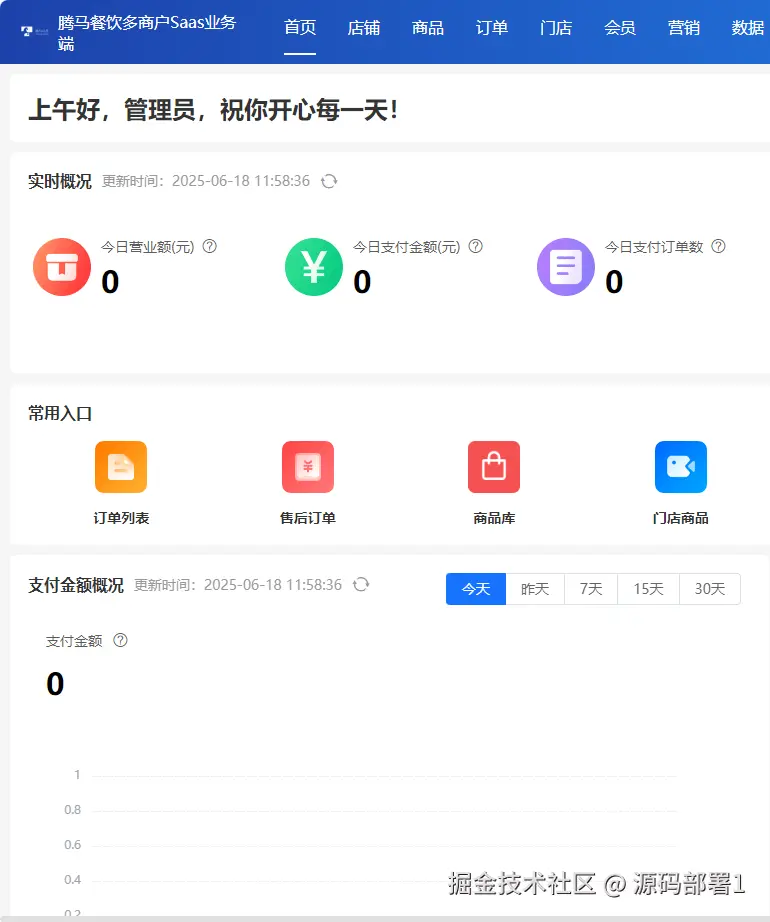Click the 实时概况 section title
The width and height of the screenshot is (770, 922).
tap(60, 181)
